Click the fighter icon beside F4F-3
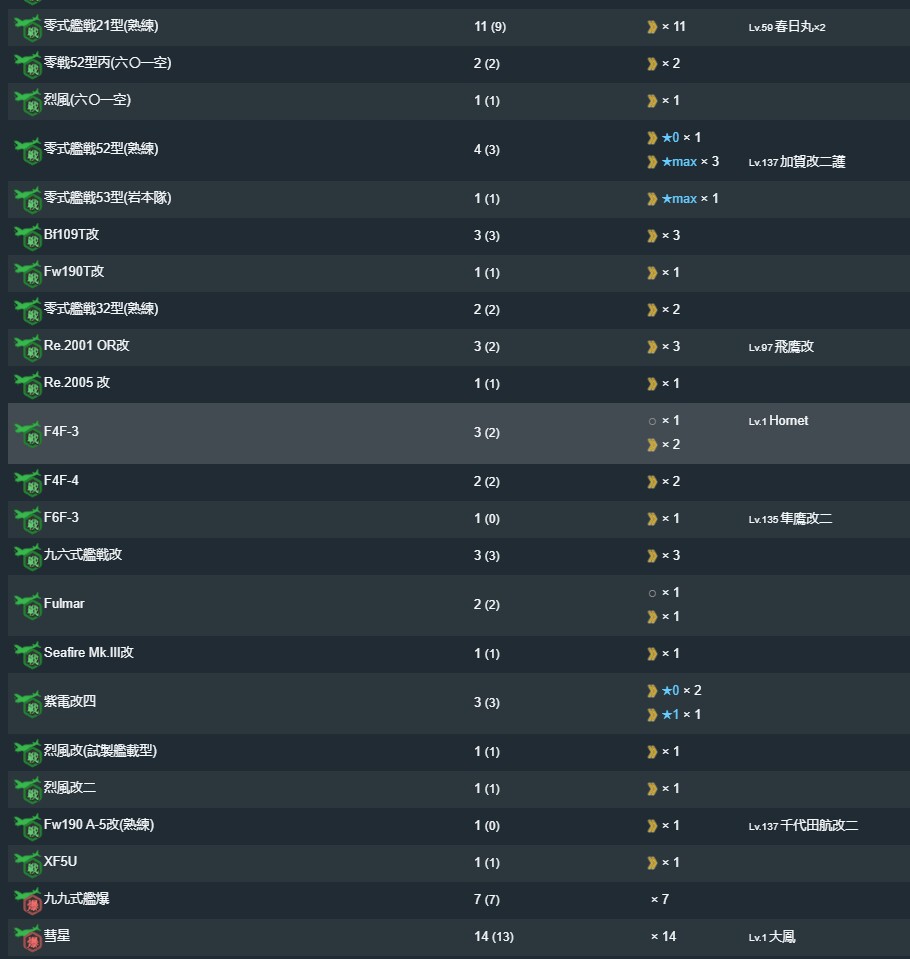Image resolution: width=910 pixels, height=959 pixels. 28,434
